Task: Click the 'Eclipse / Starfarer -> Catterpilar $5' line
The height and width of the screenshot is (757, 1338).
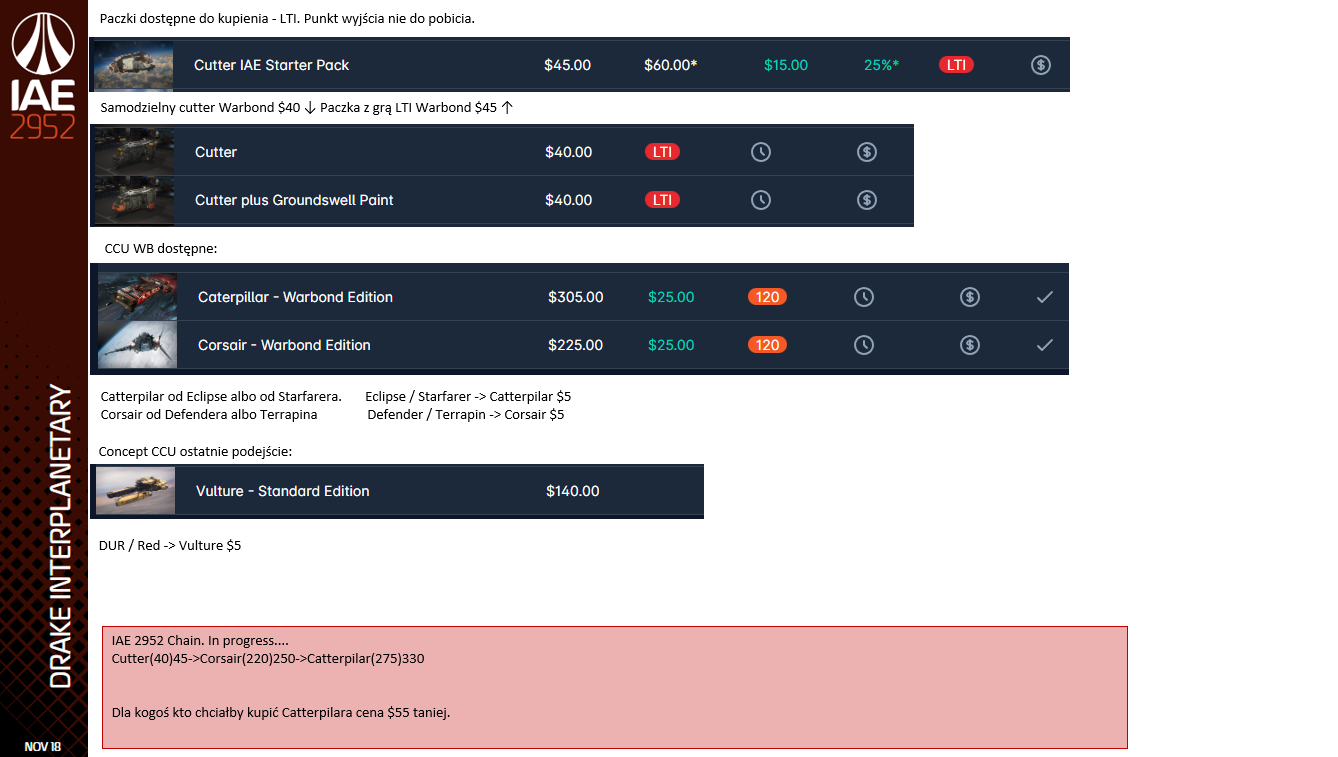Action: (468, 397)
